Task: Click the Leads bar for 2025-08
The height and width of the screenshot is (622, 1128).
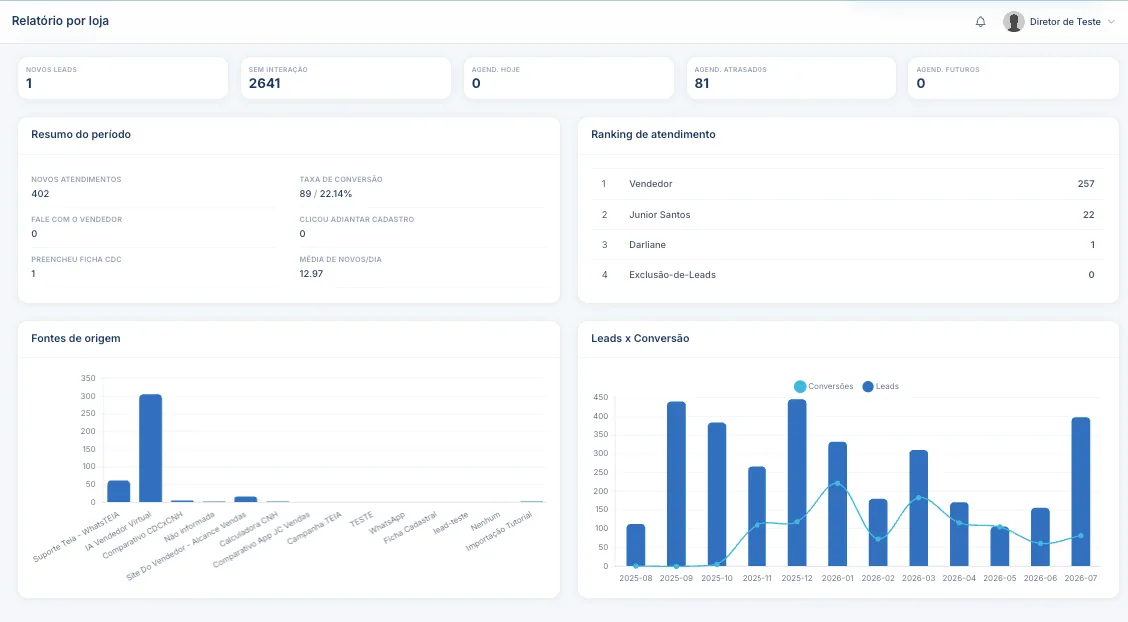Action: [x=636, y=545]
